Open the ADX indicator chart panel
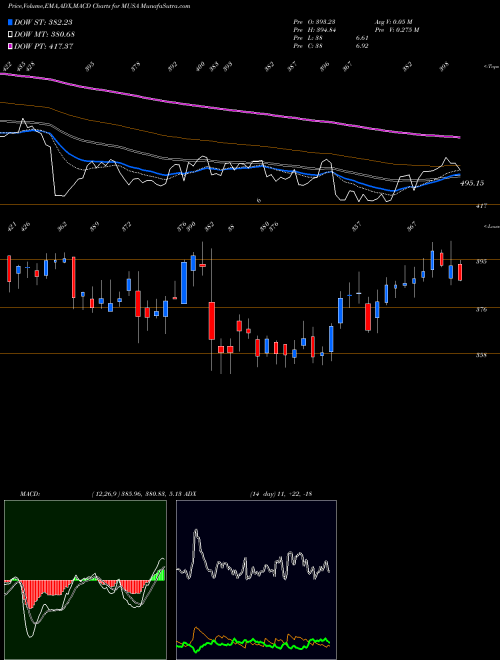The image size is (500, 660). [256, 580]
